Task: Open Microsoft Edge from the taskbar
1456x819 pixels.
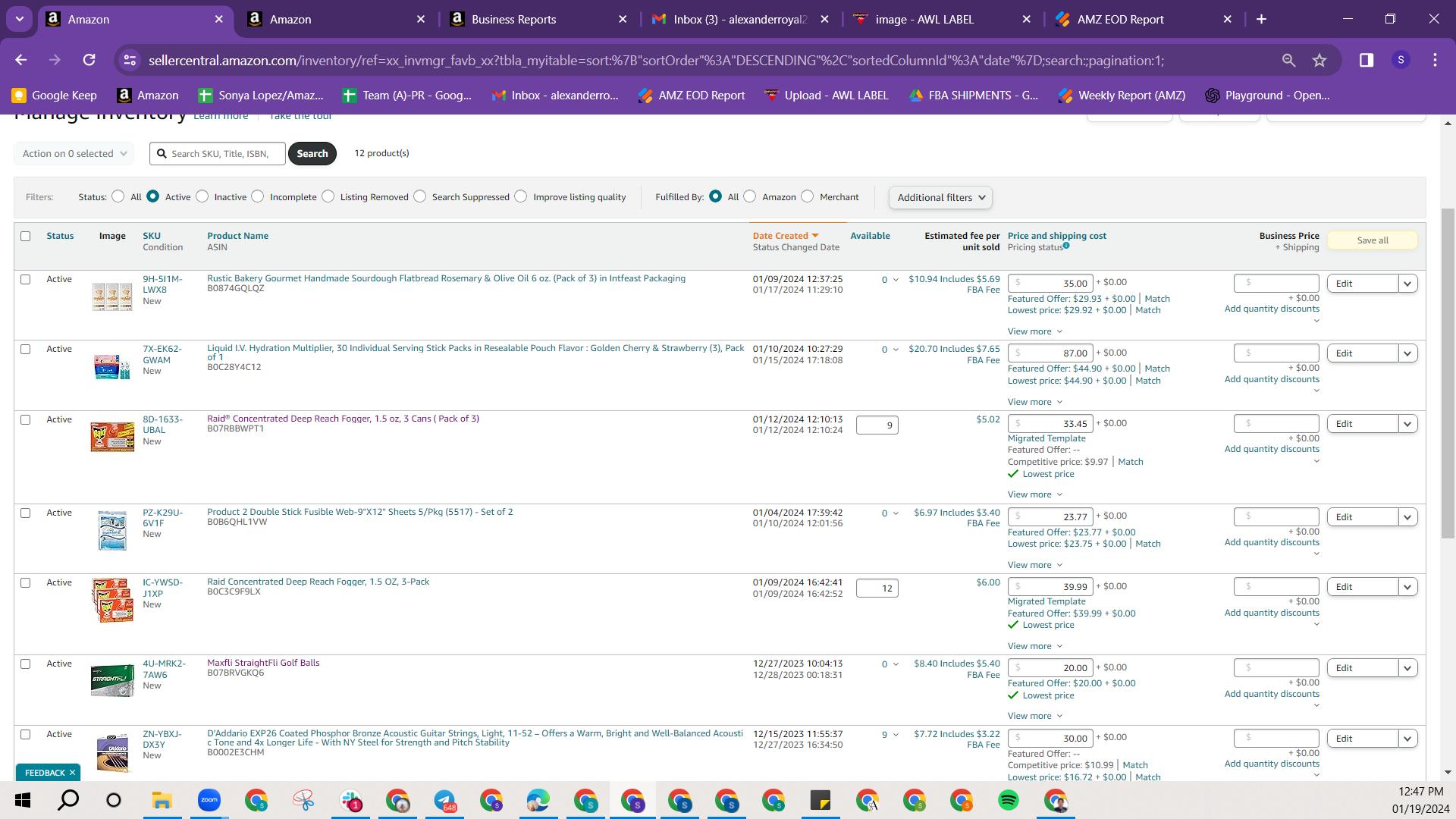Action: pyautogui.click(x=538, y=800)
